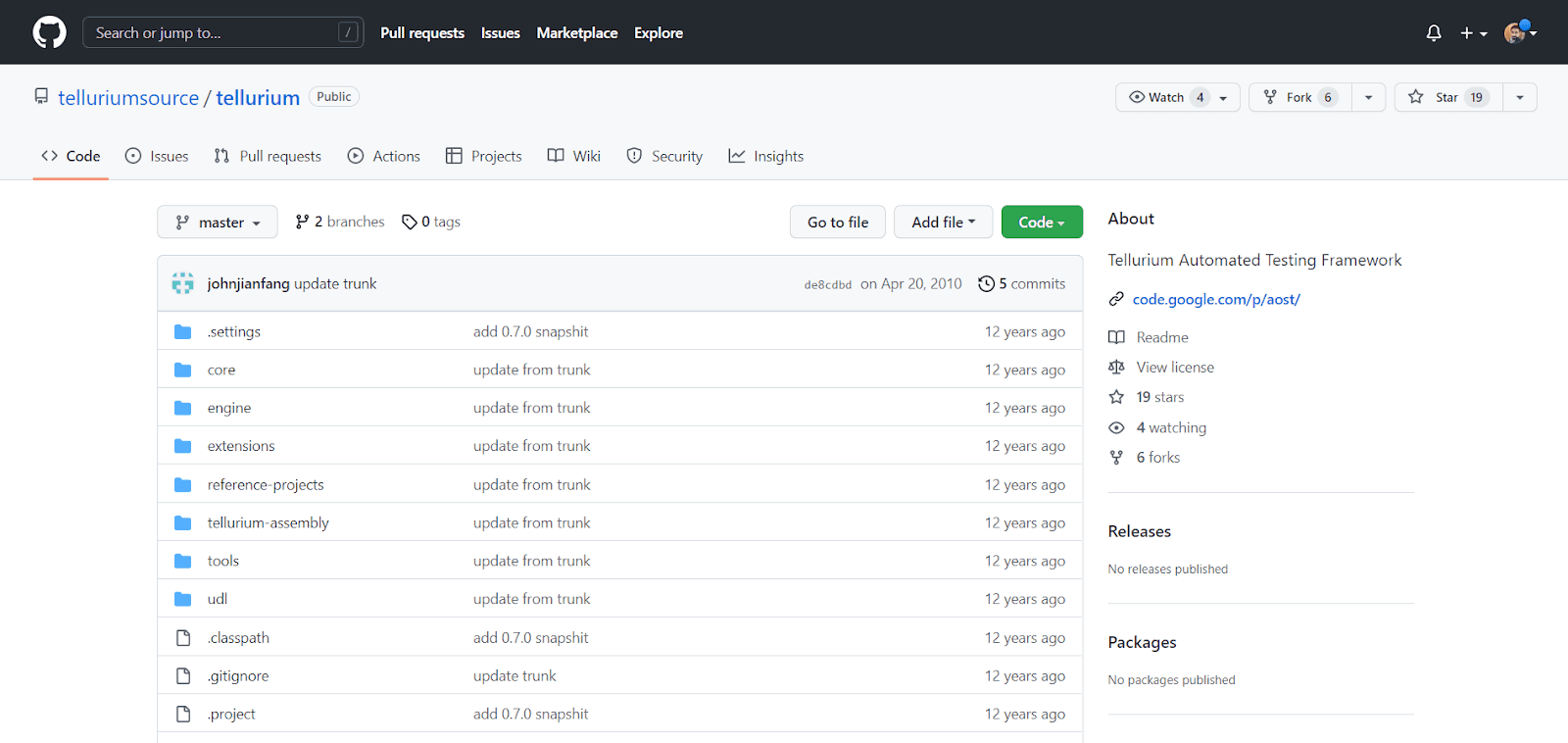Open the master branch dropdown
1568x743 pixels.
(x=218, y=223)
